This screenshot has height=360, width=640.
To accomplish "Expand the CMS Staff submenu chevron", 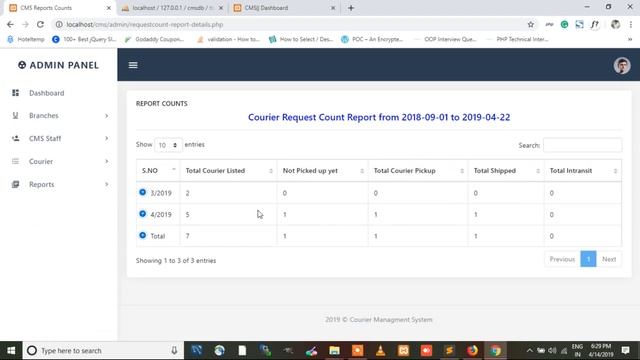I will coord(107,138).
